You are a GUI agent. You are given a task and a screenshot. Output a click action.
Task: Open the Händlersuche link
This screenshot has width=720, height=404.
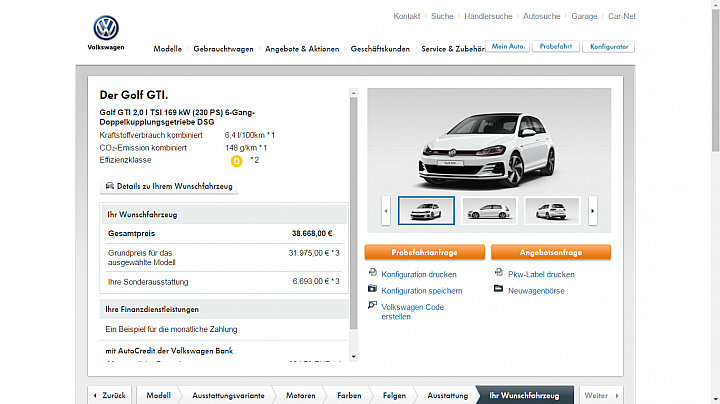click(488, 16)
